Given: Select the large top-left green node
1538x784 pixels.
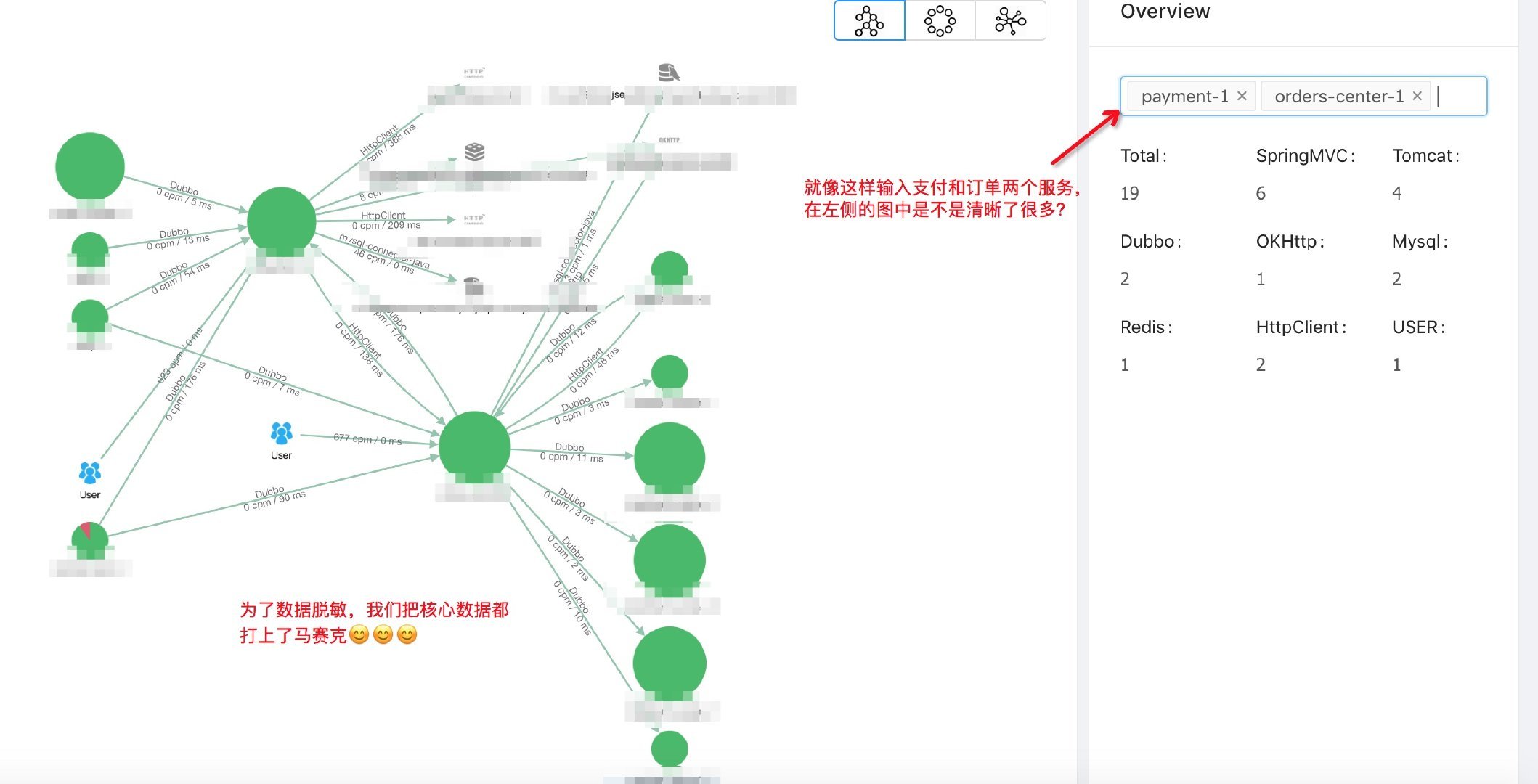Looking at the screenshot, I should pos(90,166).
